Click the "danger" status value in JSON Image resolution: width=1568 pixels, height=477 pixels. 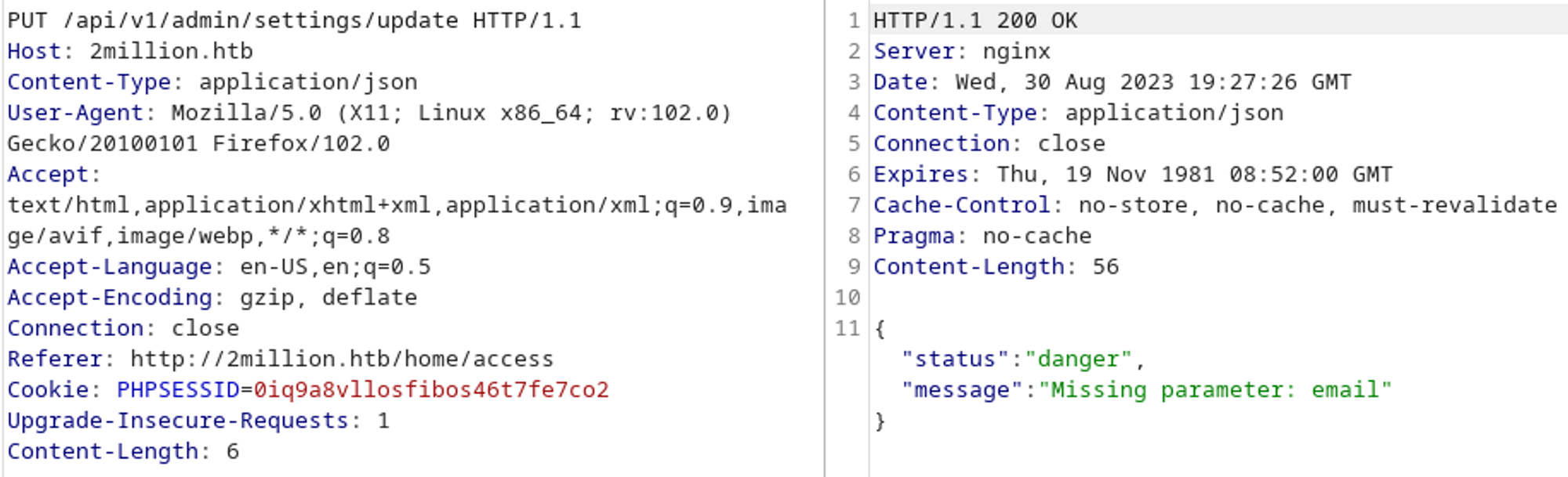[1078, 360]
